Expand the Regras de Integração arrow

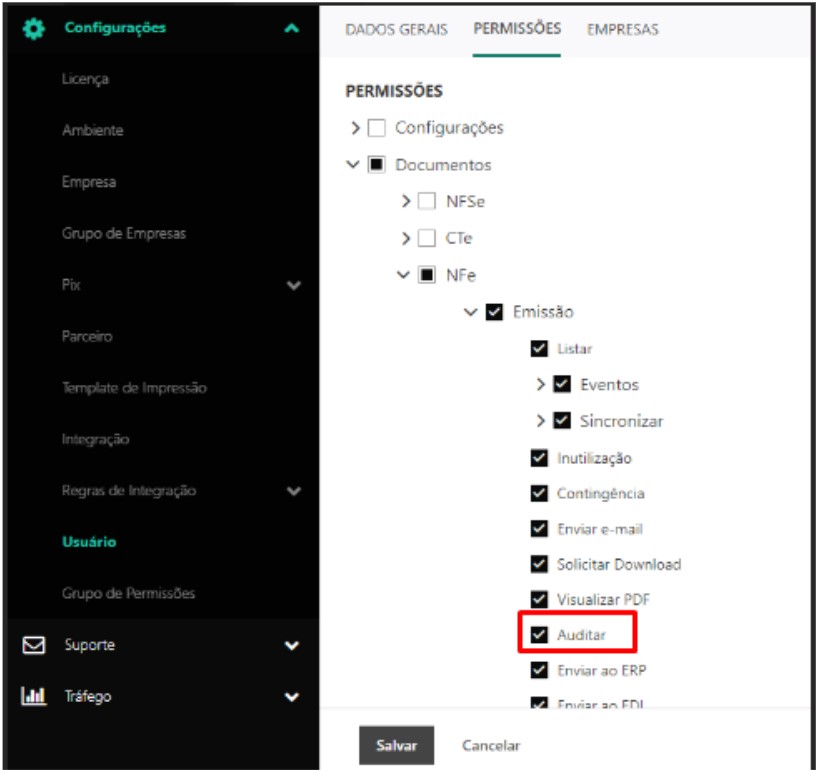tap(293, 491)
